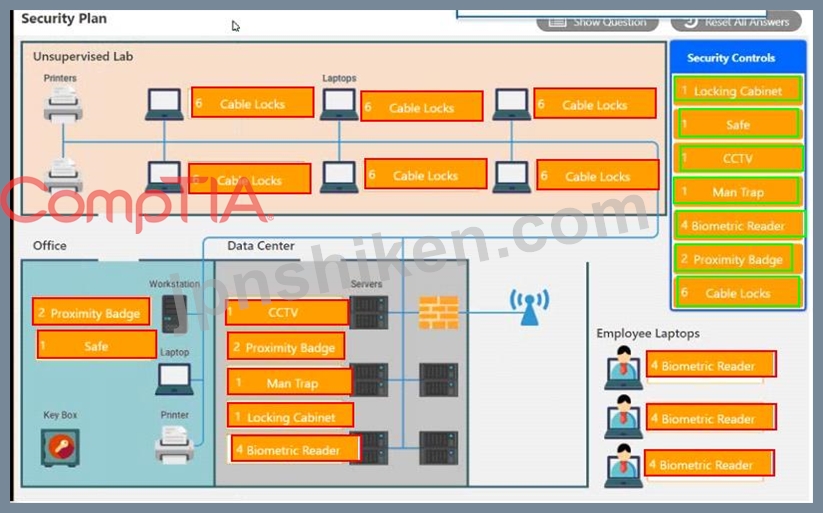Select the top-right laptop icon in Unsupervised Lab
This screenshot has height=513, width=823.
tap(512, 104)
